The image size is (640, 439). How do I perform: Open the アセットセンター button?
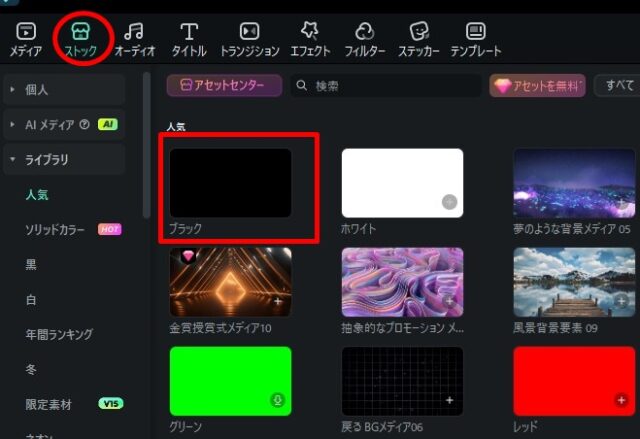point(224,85)
